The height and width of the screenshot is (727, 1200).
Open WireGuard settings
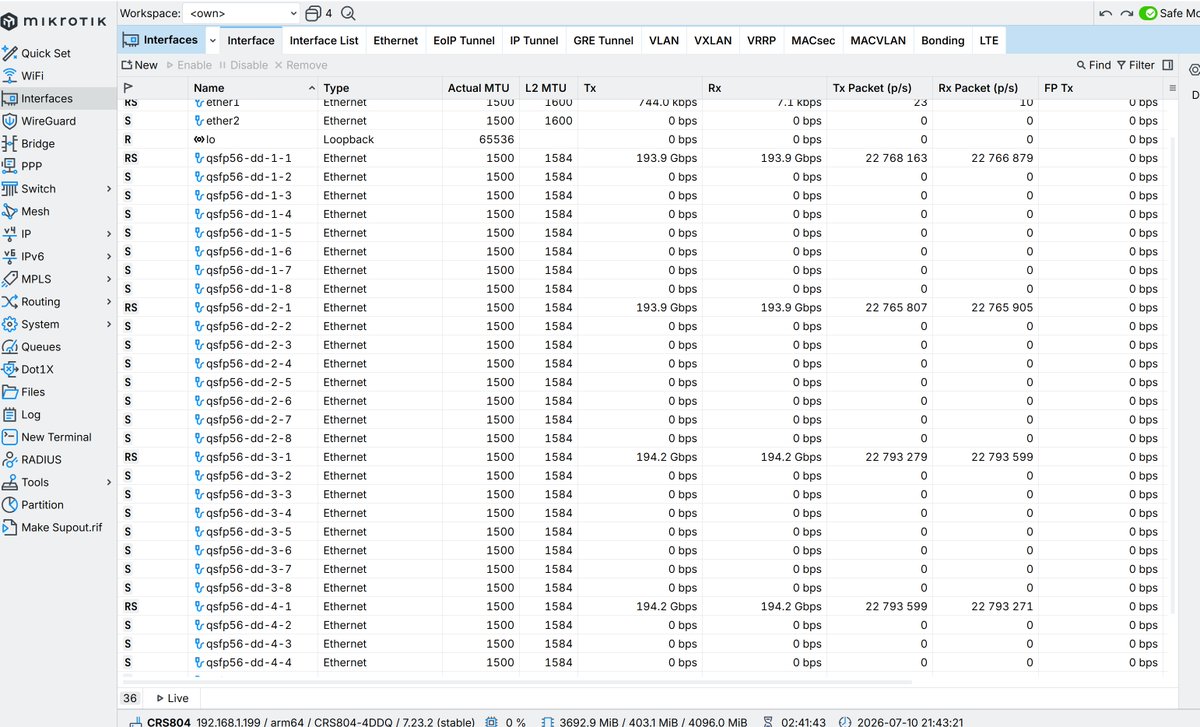tap(48, 121)
